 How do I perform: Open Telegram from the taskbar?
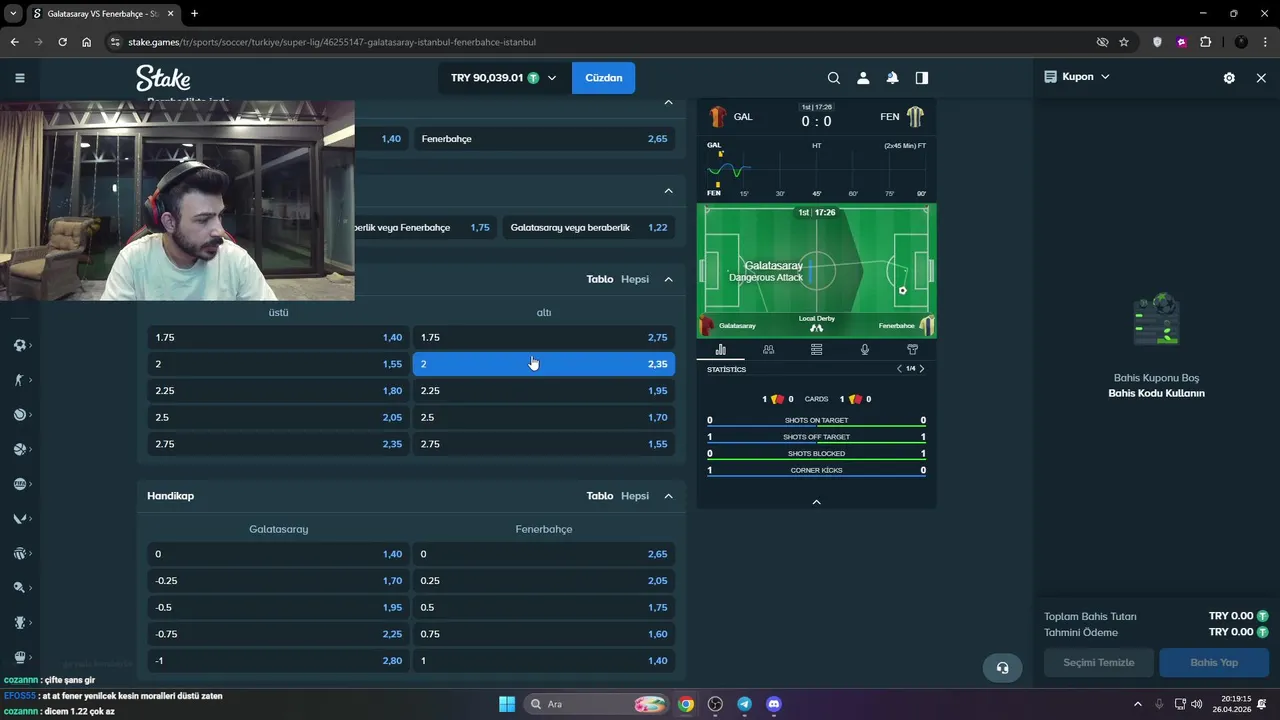click(x=744, y=704)
